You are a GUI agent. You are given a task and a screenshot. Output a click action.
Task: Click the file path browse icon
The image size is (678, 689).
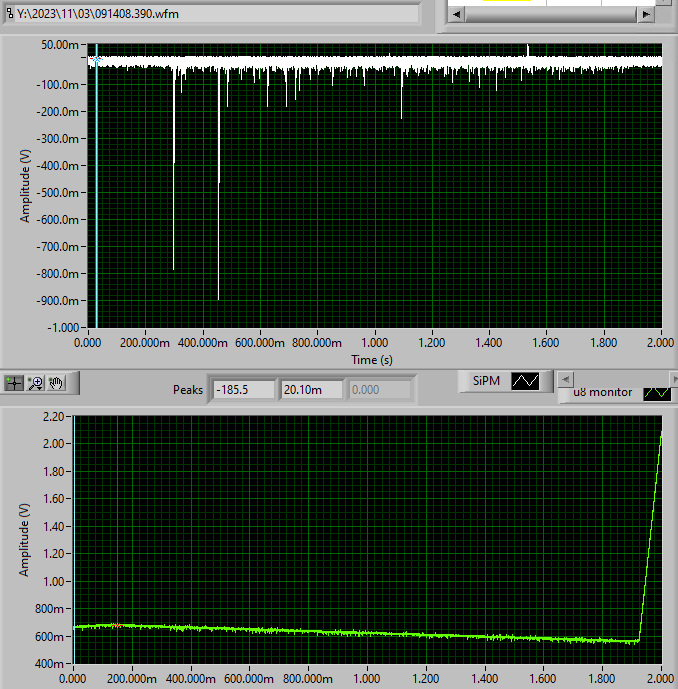pyautogui.click(x=9, y=13)
